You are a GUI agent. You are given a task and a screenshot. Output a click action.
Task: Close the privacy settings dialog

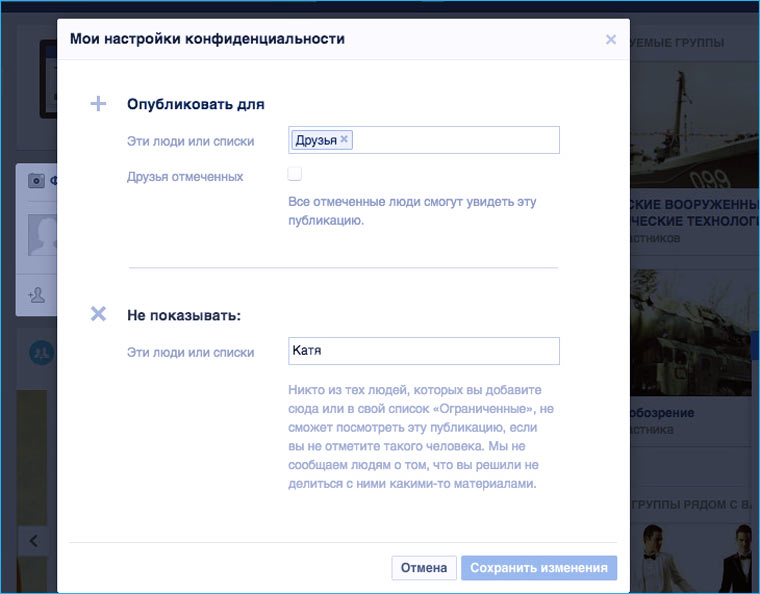coord(611,40)
